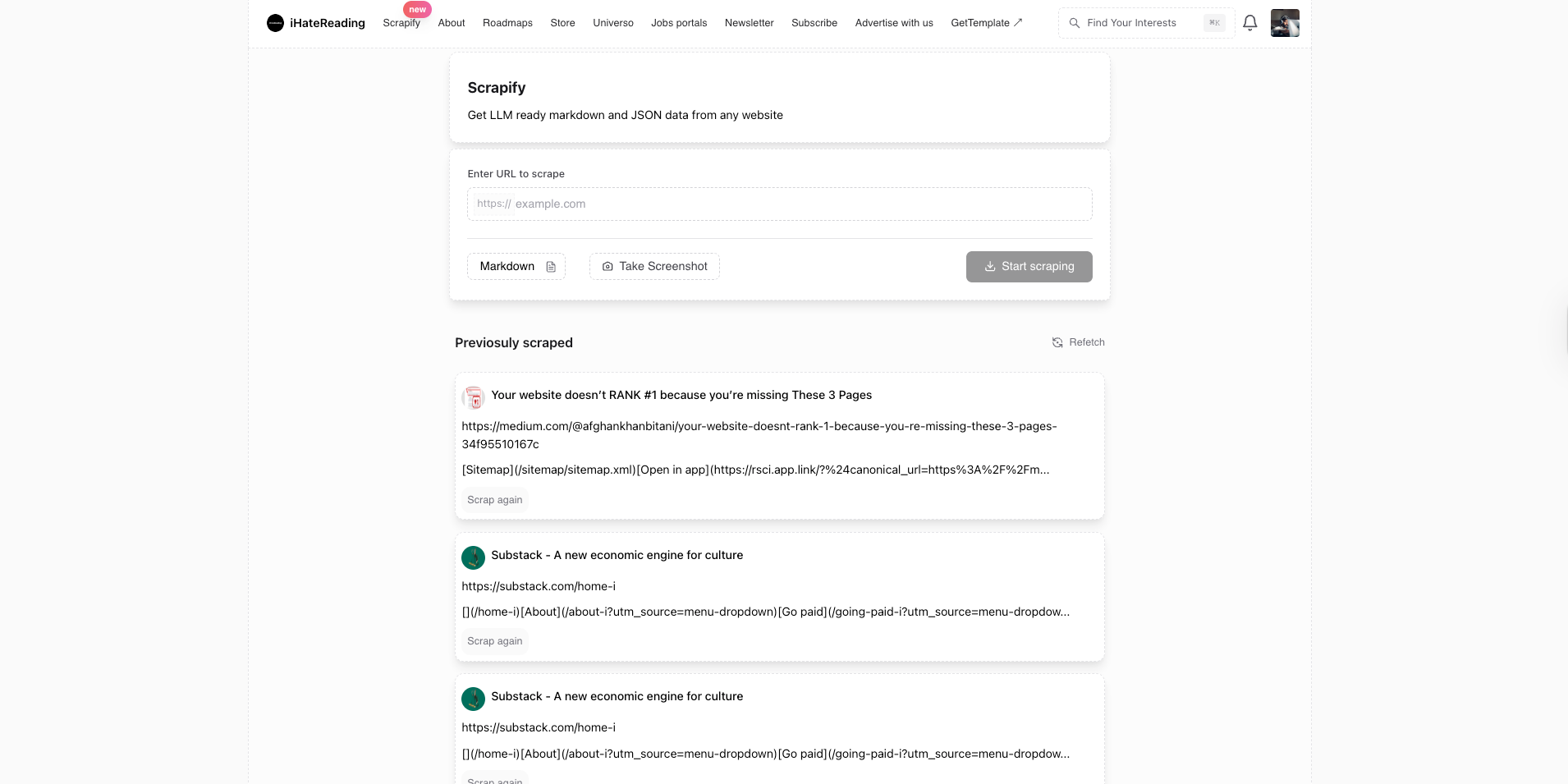The height and width of the screenshot is (784, 1568).
Task: Click title 'Your website doesn't RANK #1'
Action: pos(681,395)
